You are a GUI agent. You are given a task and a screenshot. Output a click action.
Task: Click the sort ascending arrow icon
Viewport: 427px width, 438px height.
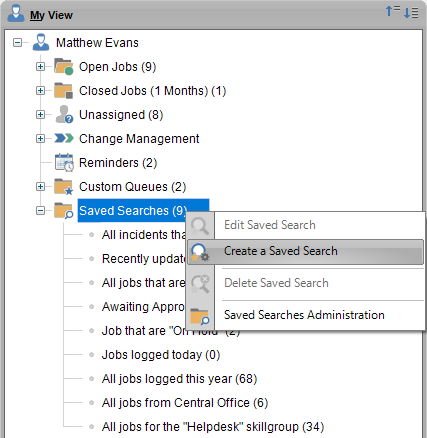(393, 11)
